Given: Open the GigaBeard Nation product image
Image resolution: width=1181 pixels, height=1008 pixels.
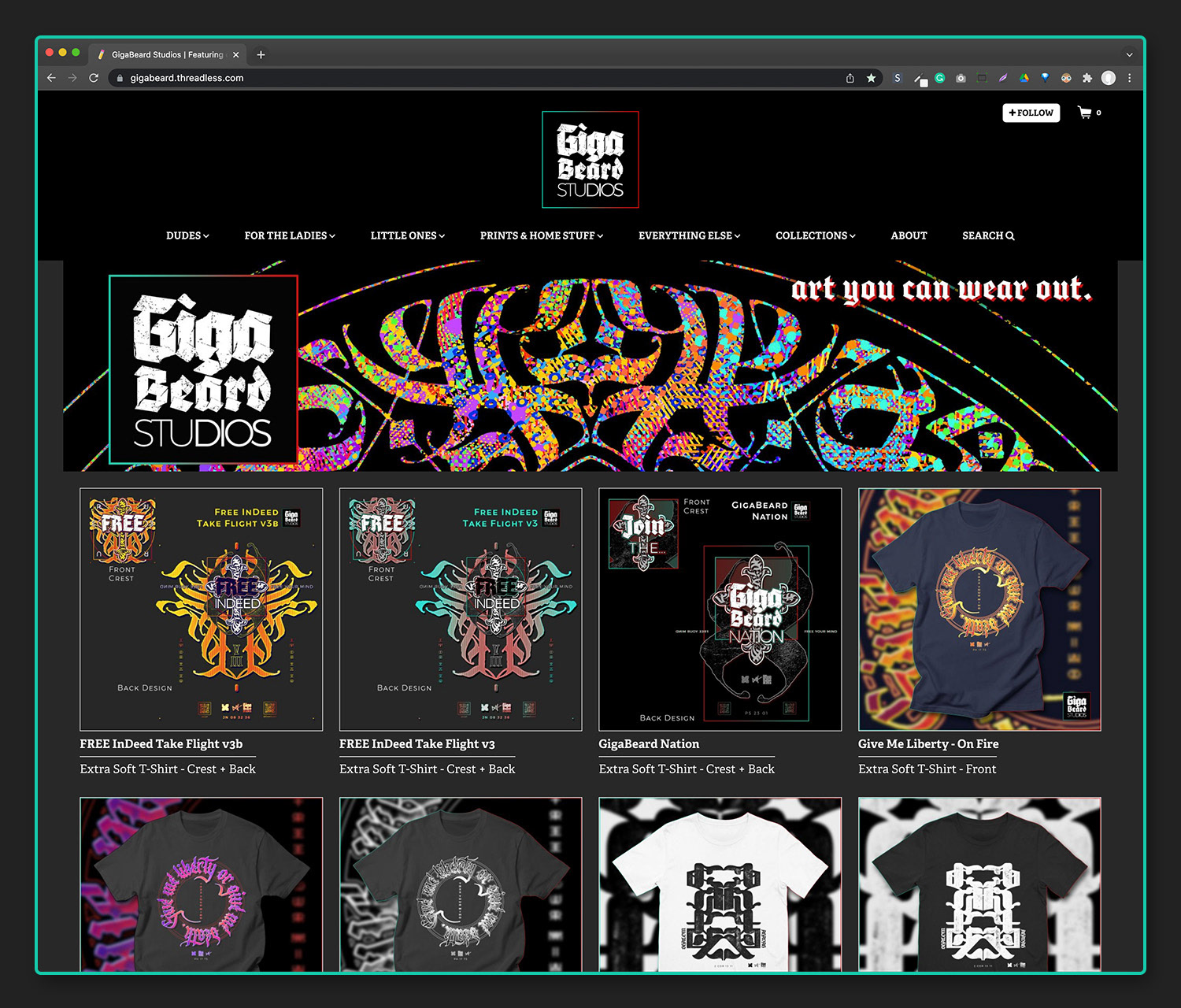Looking at the screenshot, I should [x=720, y=610].
